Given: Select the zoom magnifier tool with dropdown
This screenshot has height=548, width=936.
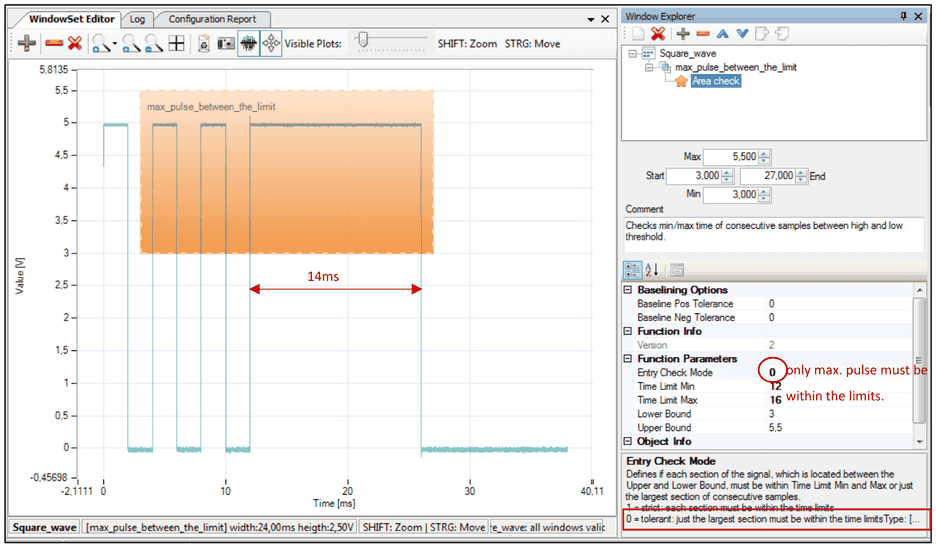Looking at the screenshot, I should pos(101,43).
